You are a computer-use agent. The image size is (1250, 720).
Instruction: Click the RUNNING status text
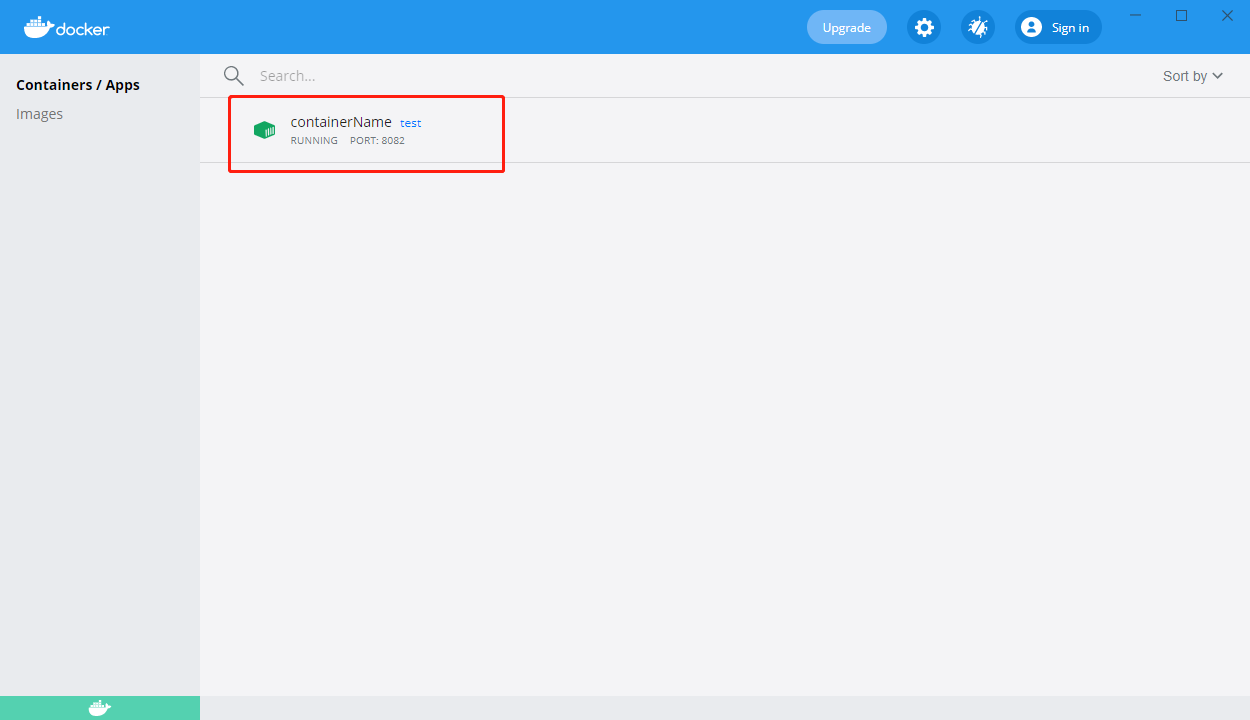tap(314, 141)
